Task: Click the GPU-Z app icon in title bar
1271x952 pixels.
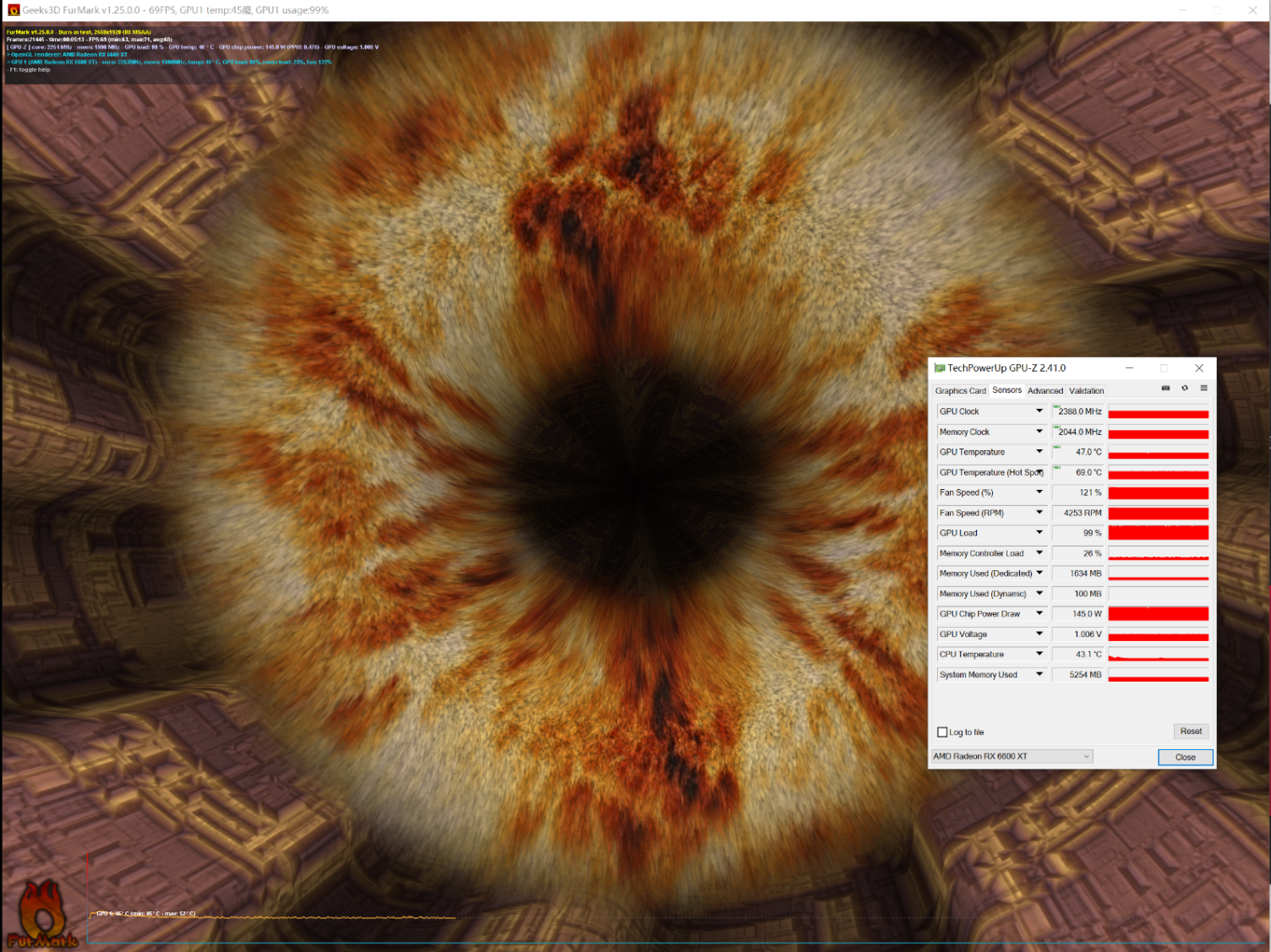Action: (x=939, y=368)
